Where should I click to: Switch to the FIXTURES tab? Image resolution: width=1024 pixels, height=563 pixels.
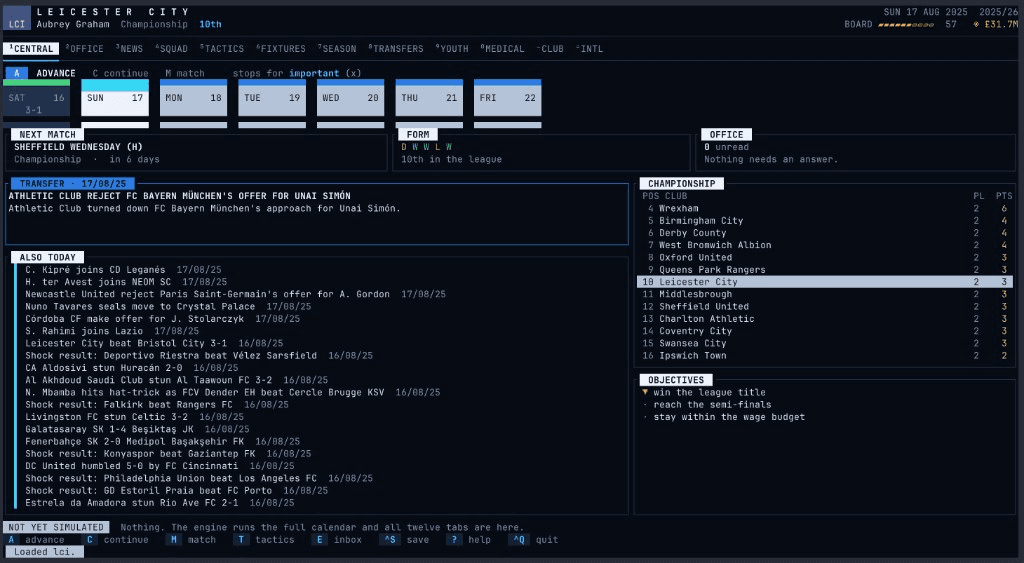(281, 49)
